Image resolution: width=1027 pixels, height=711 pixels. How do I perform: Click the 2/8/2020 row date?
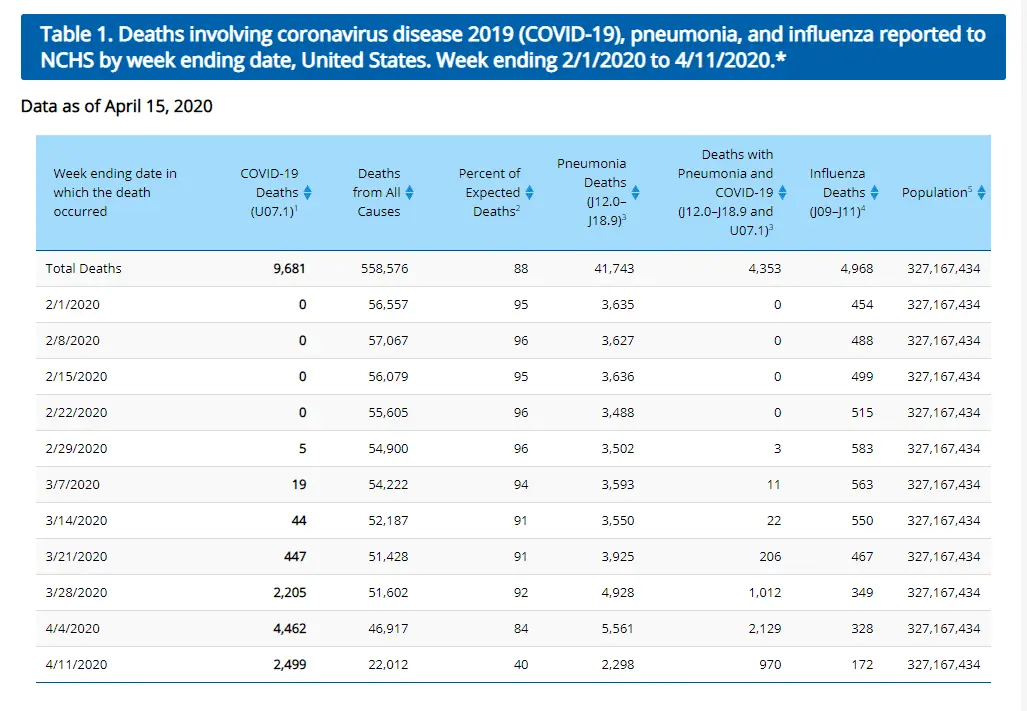[x=73, y=340]
